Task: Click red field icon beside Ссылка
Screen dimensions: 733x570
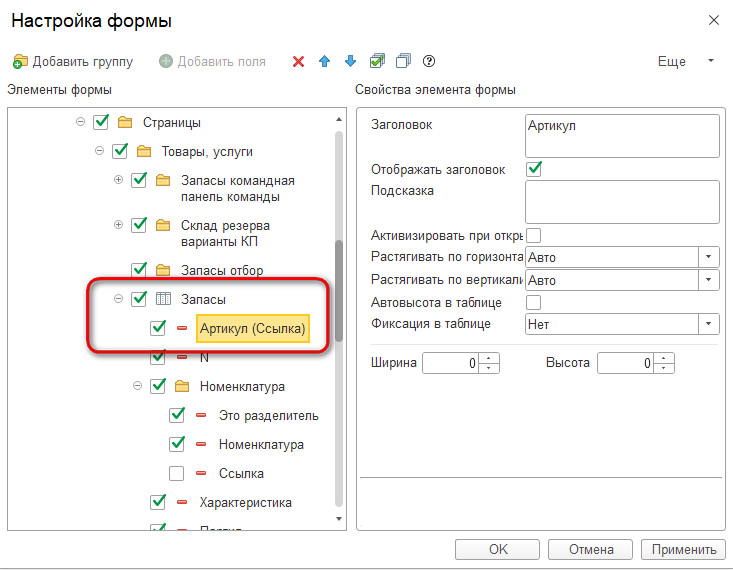Action: pyautogui.click(x=201, y=473)
